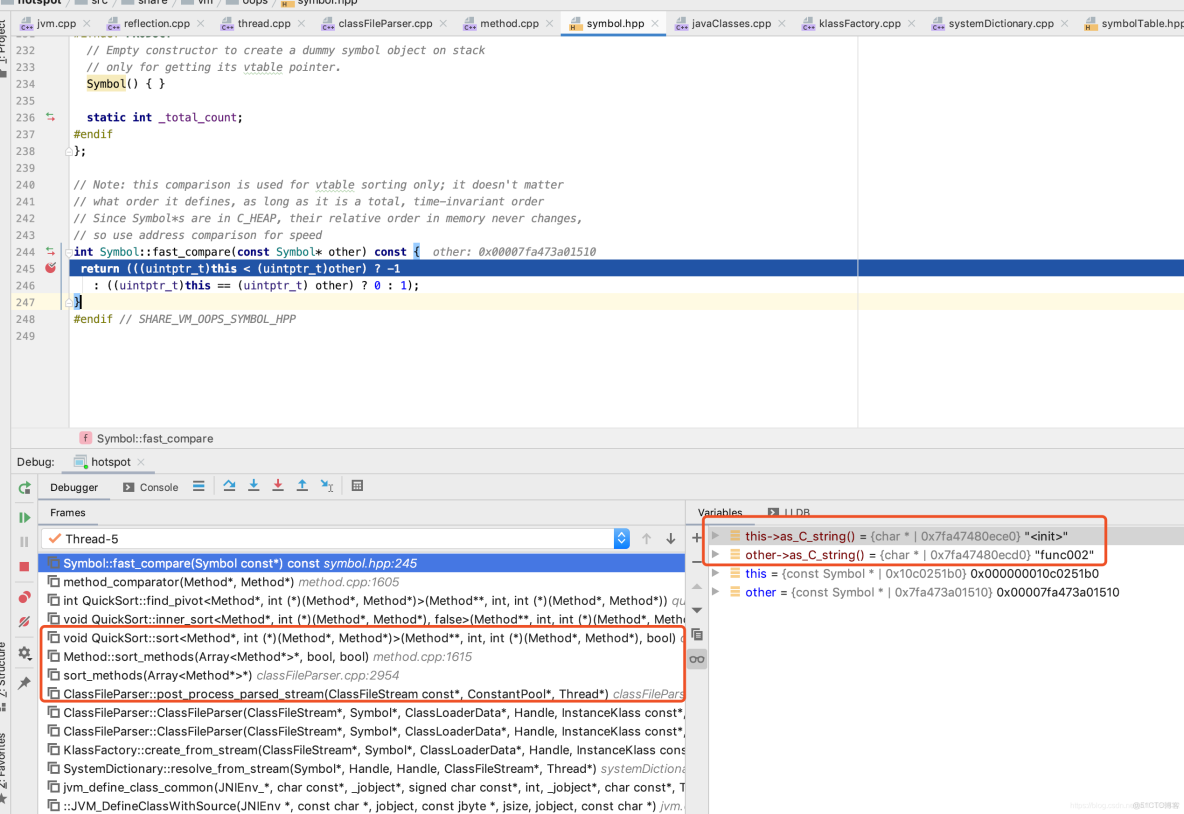Open the Evaluate Expression calculator icon
This screenshot has height=814, width=1184.
[x=358, y=486]
